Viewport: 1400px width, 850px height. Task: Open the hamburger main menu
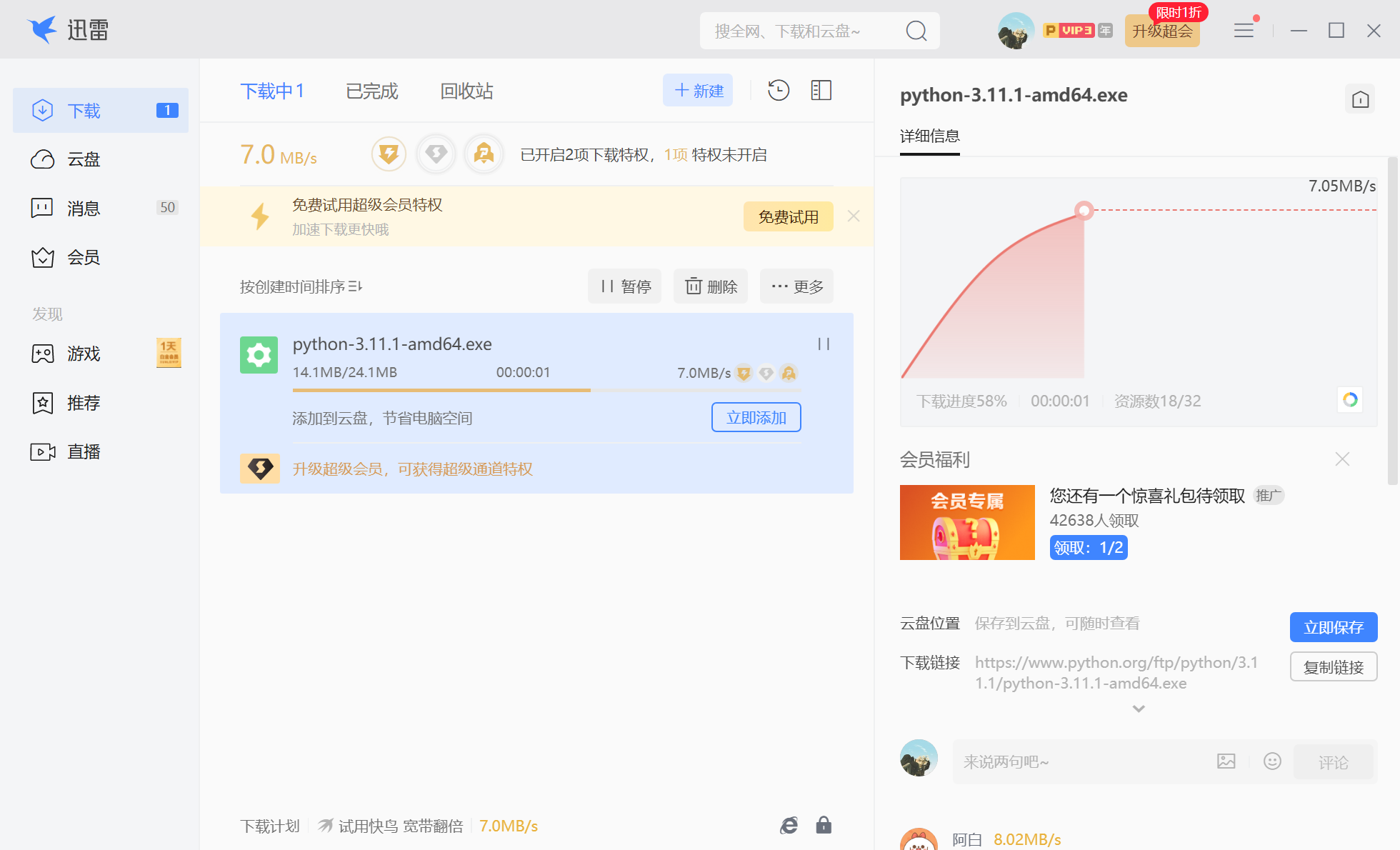[x=1244, y=30]
